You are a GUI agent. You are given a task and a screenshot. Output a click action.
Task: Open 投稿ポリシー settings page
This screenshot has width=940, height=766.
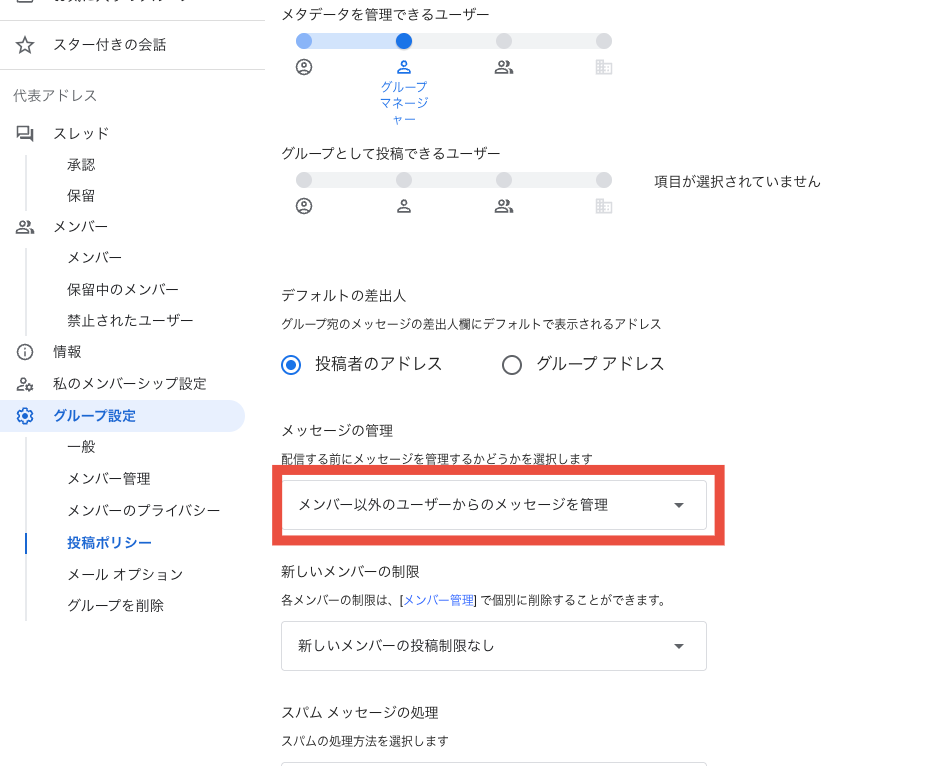(x=109, y=543)
